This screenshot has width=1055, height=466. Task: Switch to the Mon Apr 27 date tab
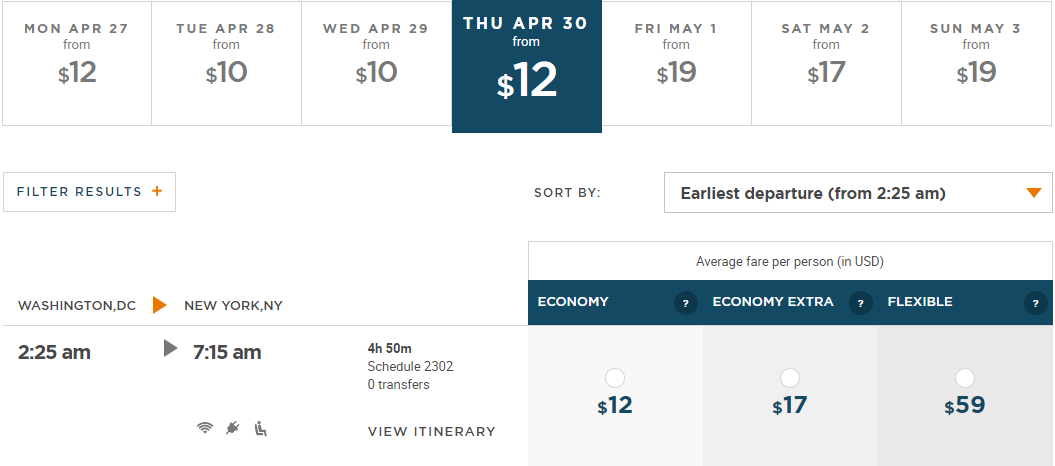(77, 63)
